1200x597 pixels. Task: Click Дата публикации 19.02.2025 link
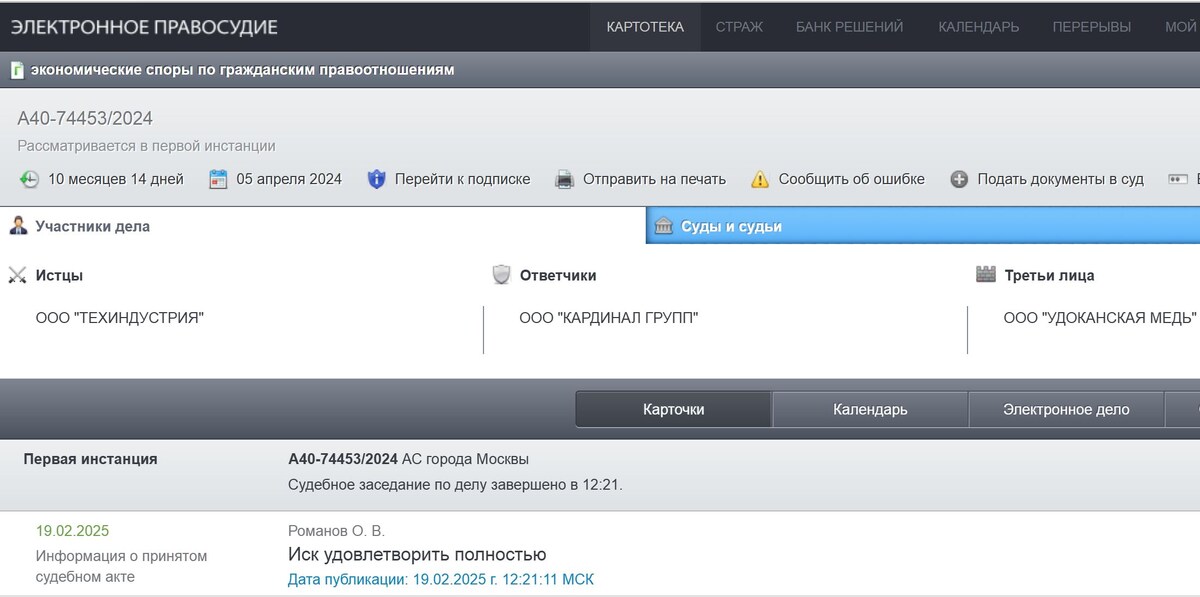(440, 580)
